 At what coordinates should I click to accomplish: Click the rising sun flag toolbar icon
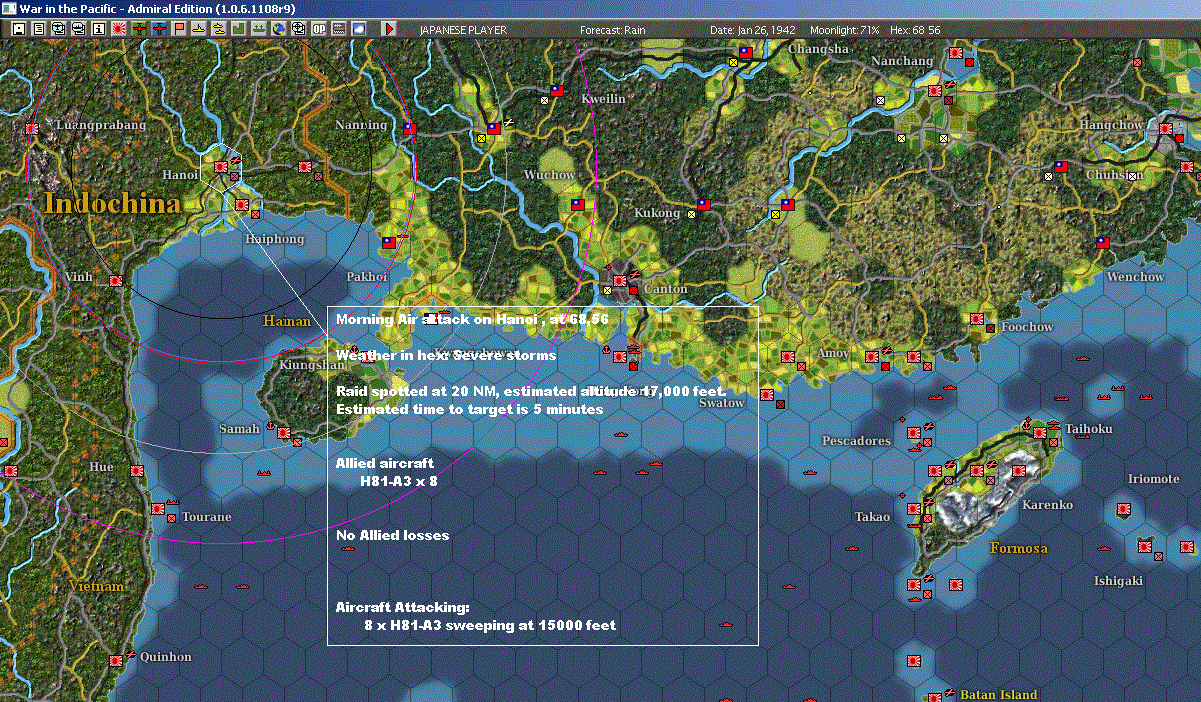click(118, 29)
